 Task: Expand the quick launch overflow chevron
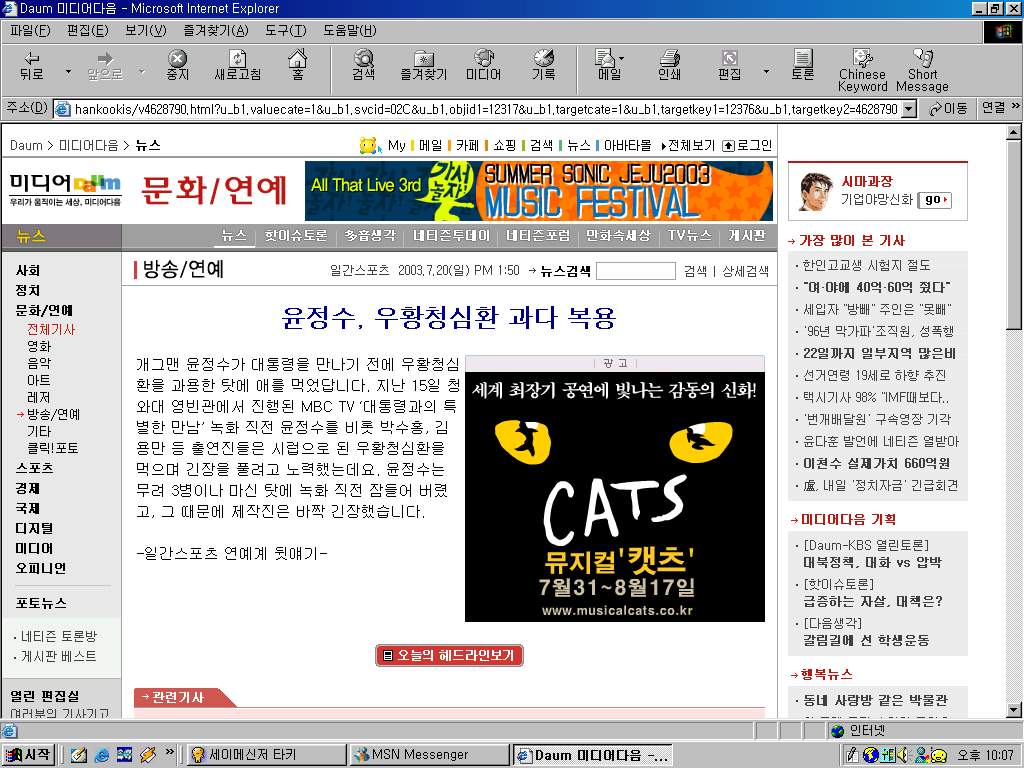[x=170, y=752]
